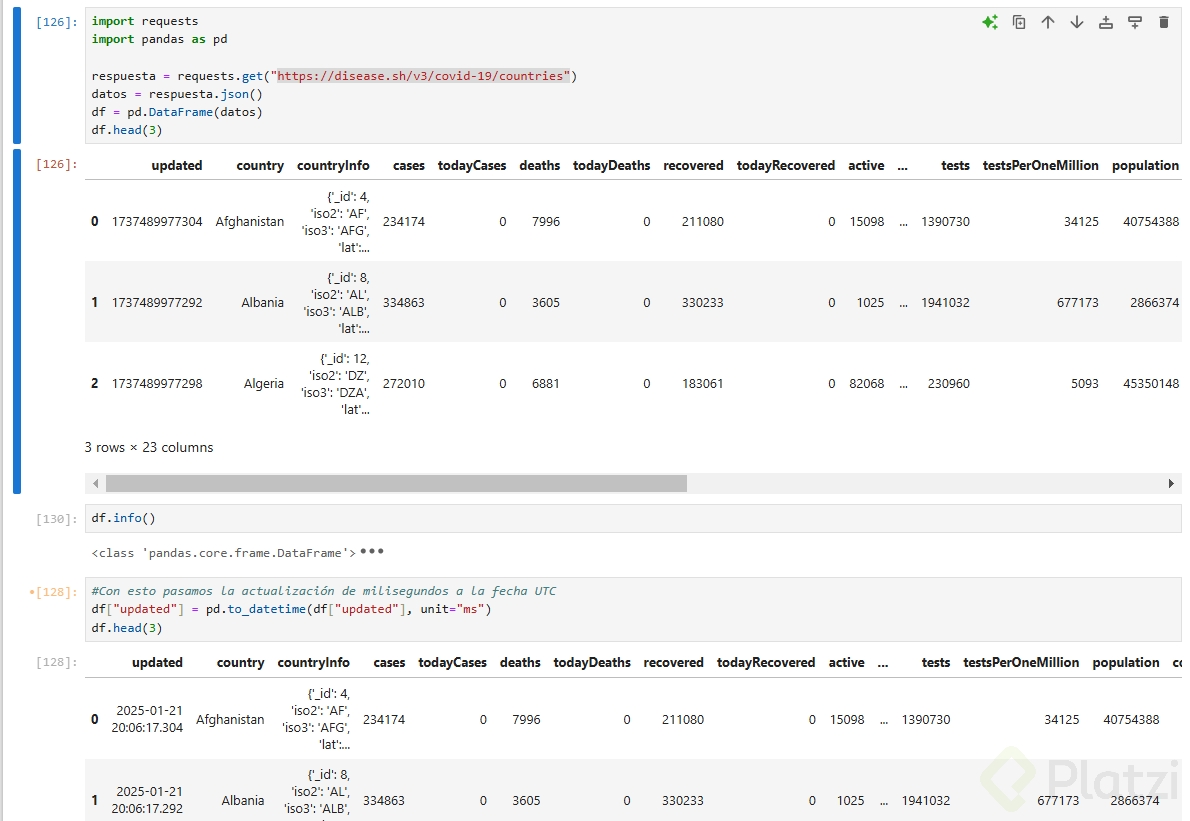Click the green AI sparkle icon
Image resolution: width=1190 pixels, height=821 pixels.
click(x=989, y=22)
